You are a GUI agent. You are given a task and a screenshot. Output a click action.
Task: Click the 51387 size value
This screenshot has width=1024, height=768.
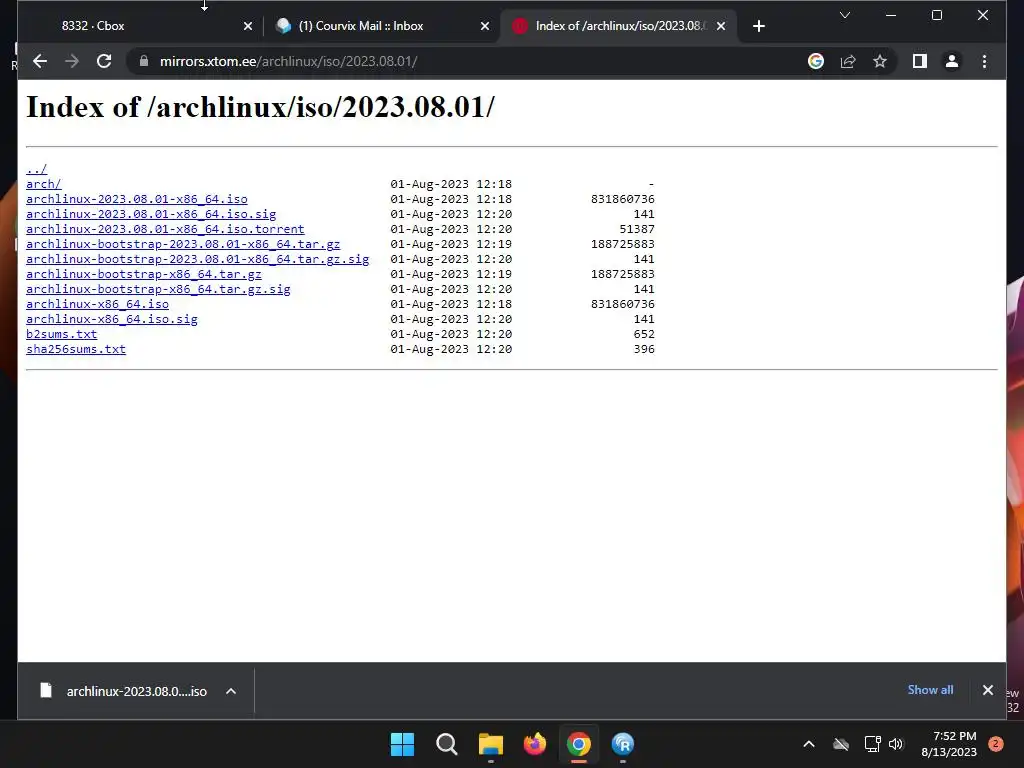tap(637, 229)
